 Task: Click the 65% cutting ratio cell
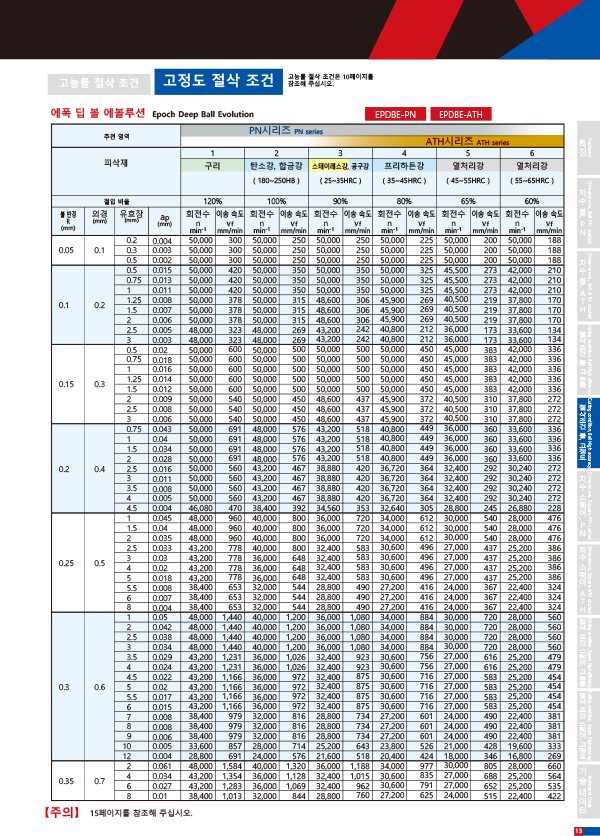coord(468,201)
